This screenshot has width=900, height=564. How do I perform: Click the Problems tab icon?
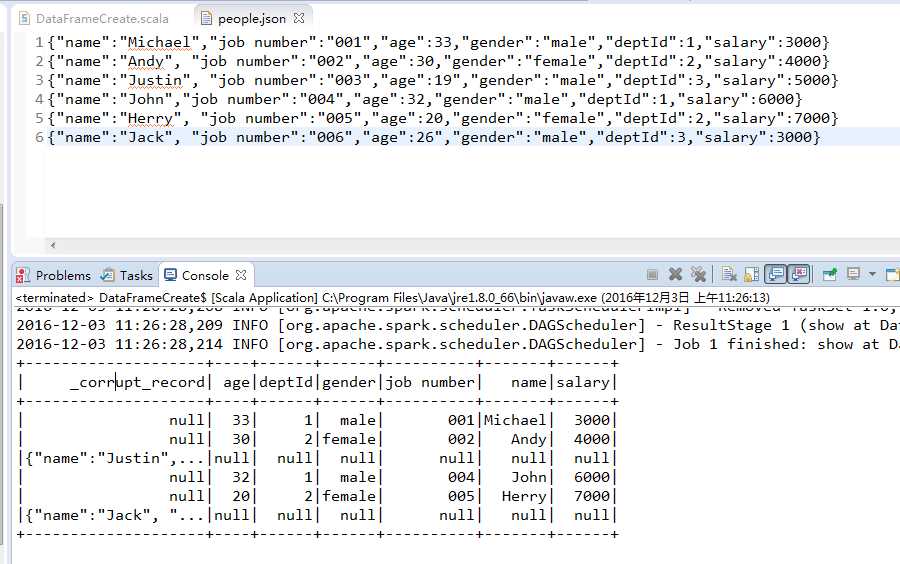pos(22,275)
